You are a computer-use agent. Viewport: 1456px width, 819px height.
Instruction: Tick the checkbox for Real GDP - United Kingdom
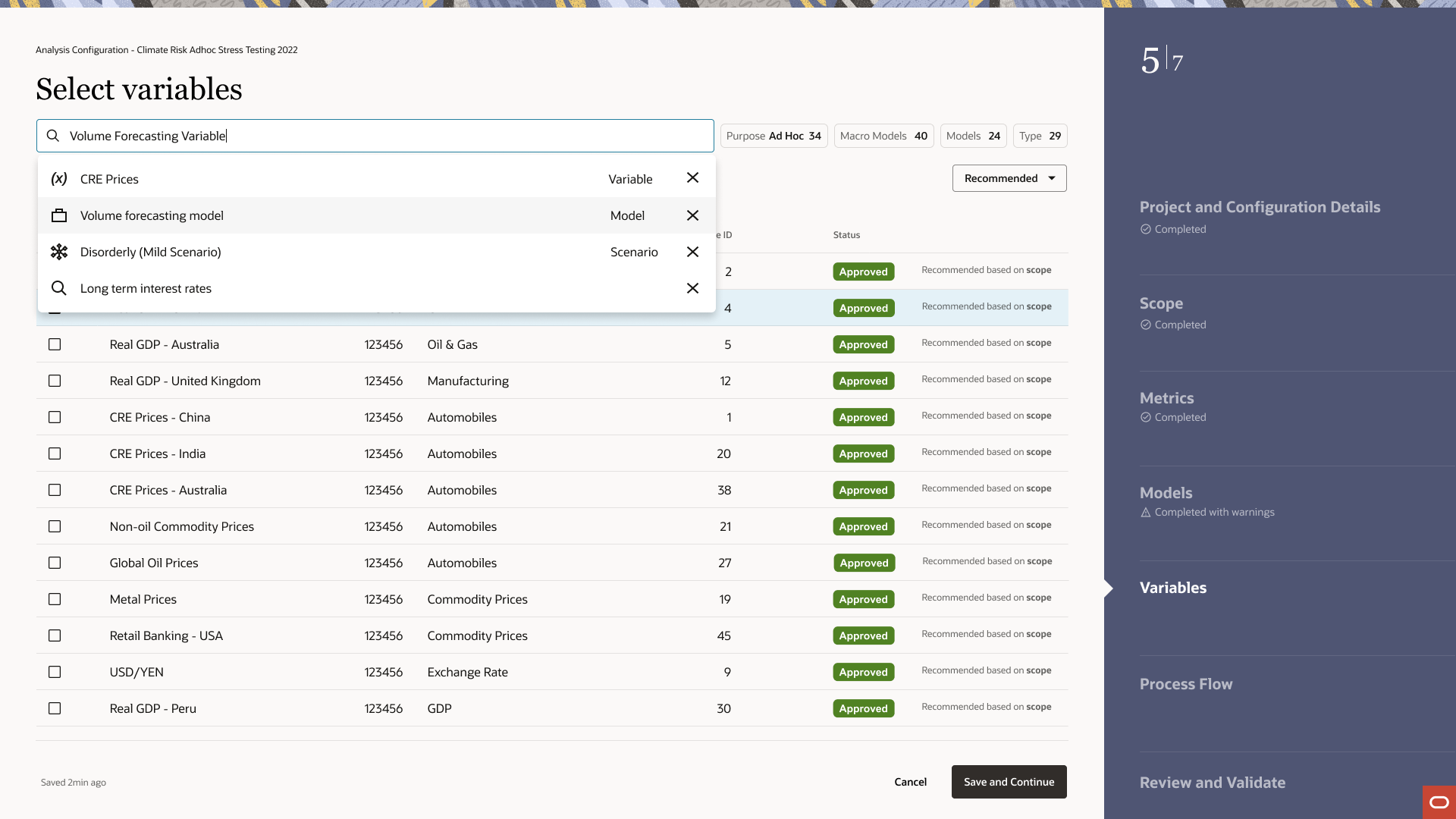pyautogui.click(x=55, y=381)
